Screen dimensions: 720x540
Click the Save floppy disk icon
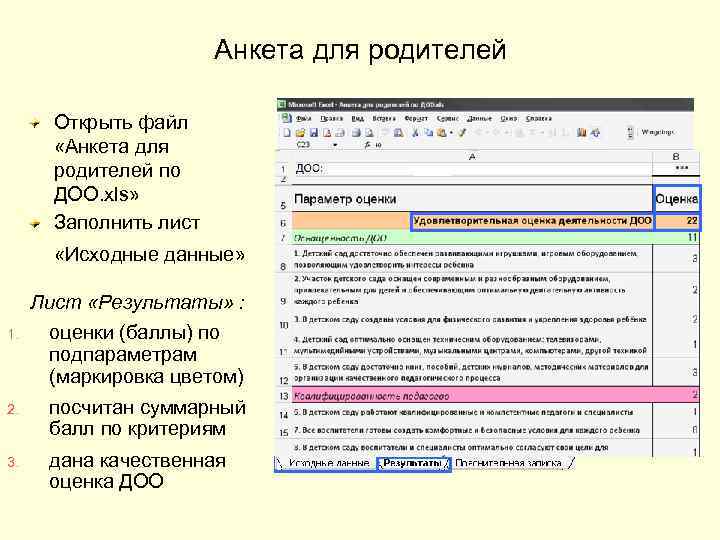[x=314, y=133]
